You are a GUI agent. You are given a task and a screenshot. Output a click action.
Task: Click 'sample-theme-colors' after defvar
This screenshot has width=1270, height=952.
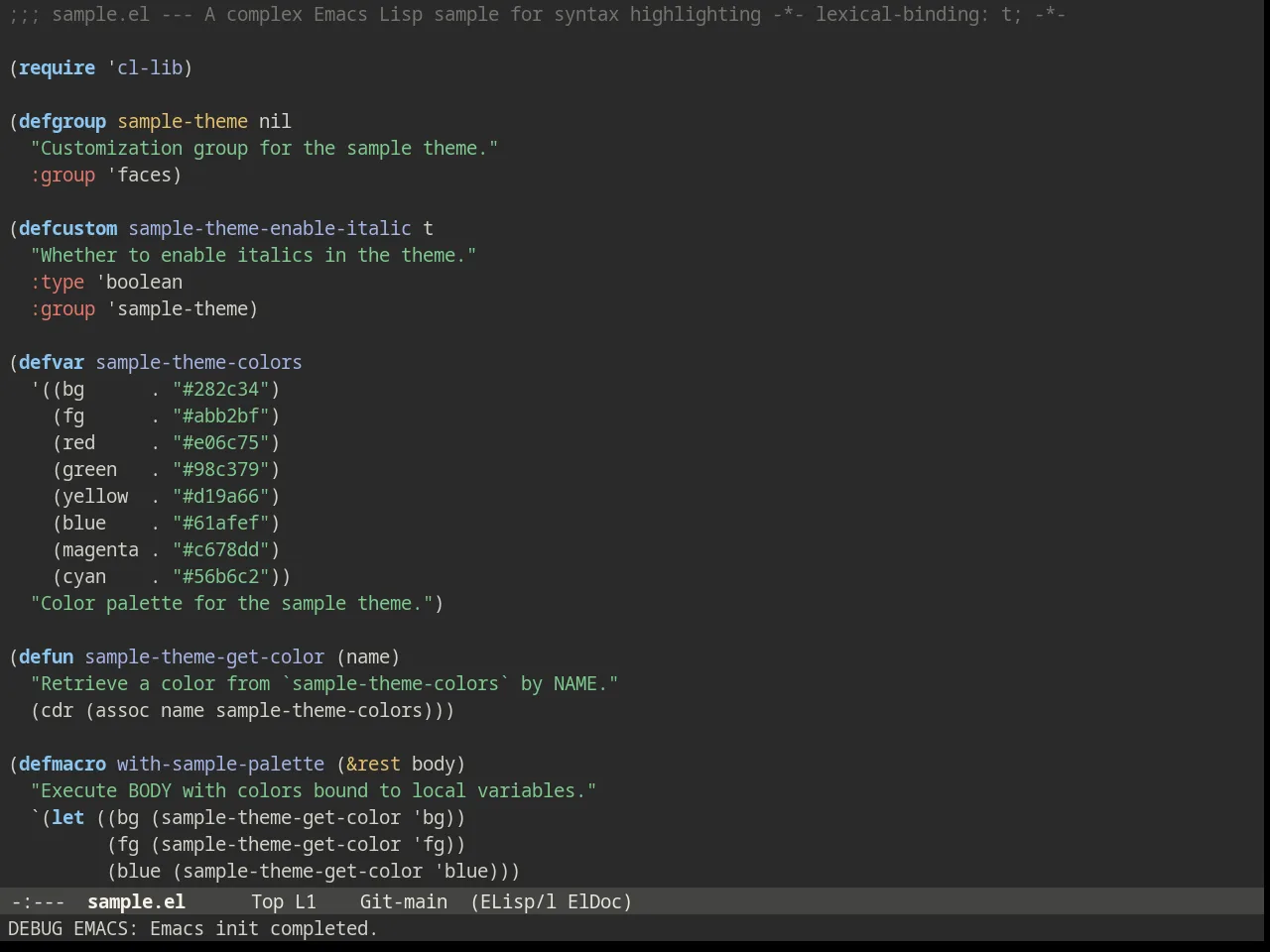[x=199, y=362]
